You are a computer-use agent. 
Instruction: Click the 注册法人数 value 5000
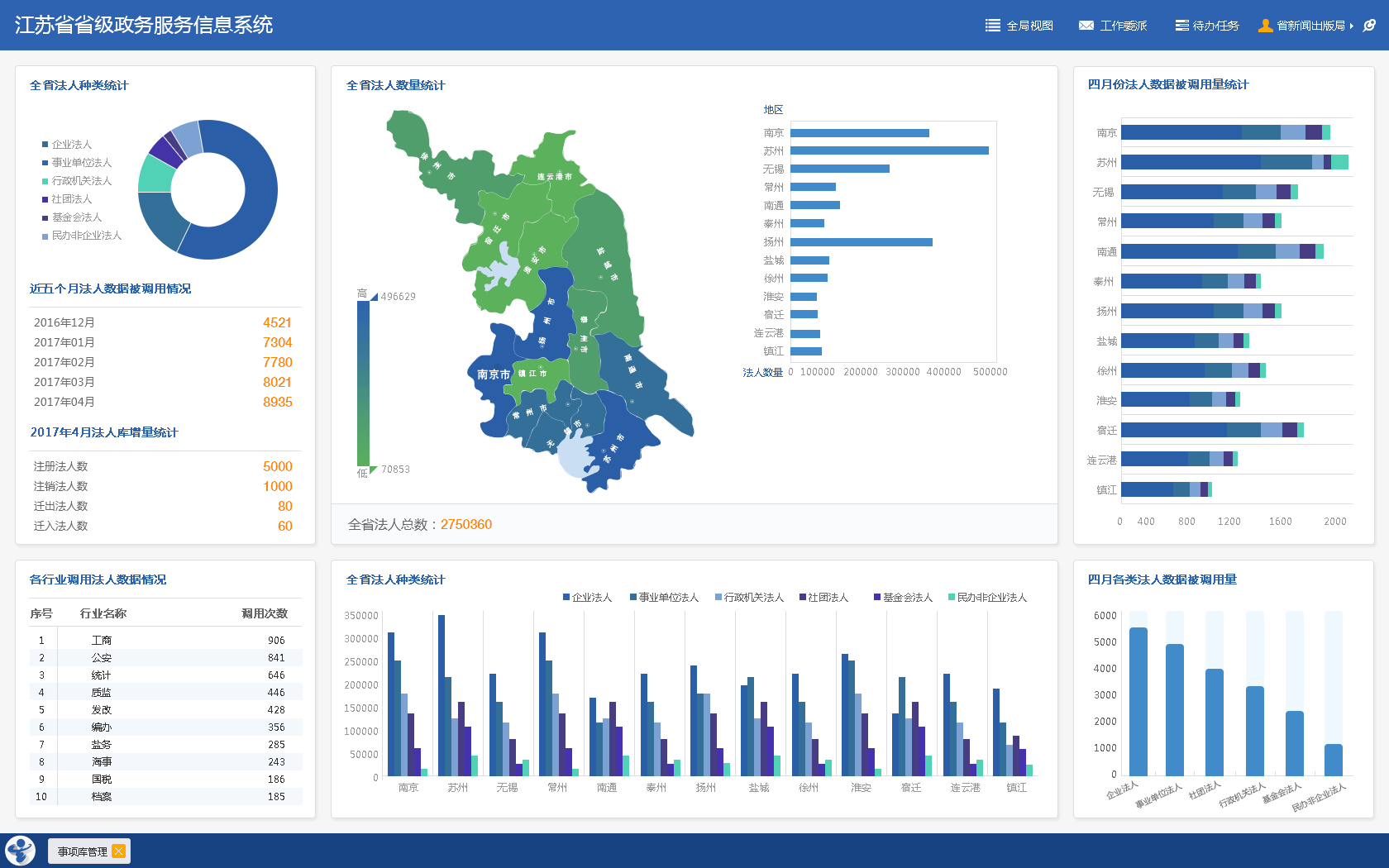(278, 466)
